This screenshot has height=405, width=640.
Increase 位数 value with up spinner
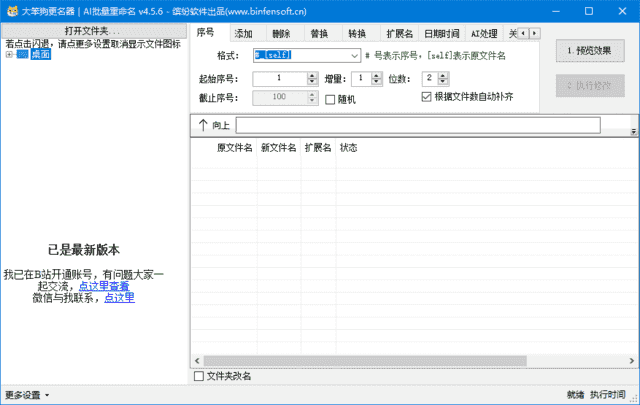[x=443, y=76]
